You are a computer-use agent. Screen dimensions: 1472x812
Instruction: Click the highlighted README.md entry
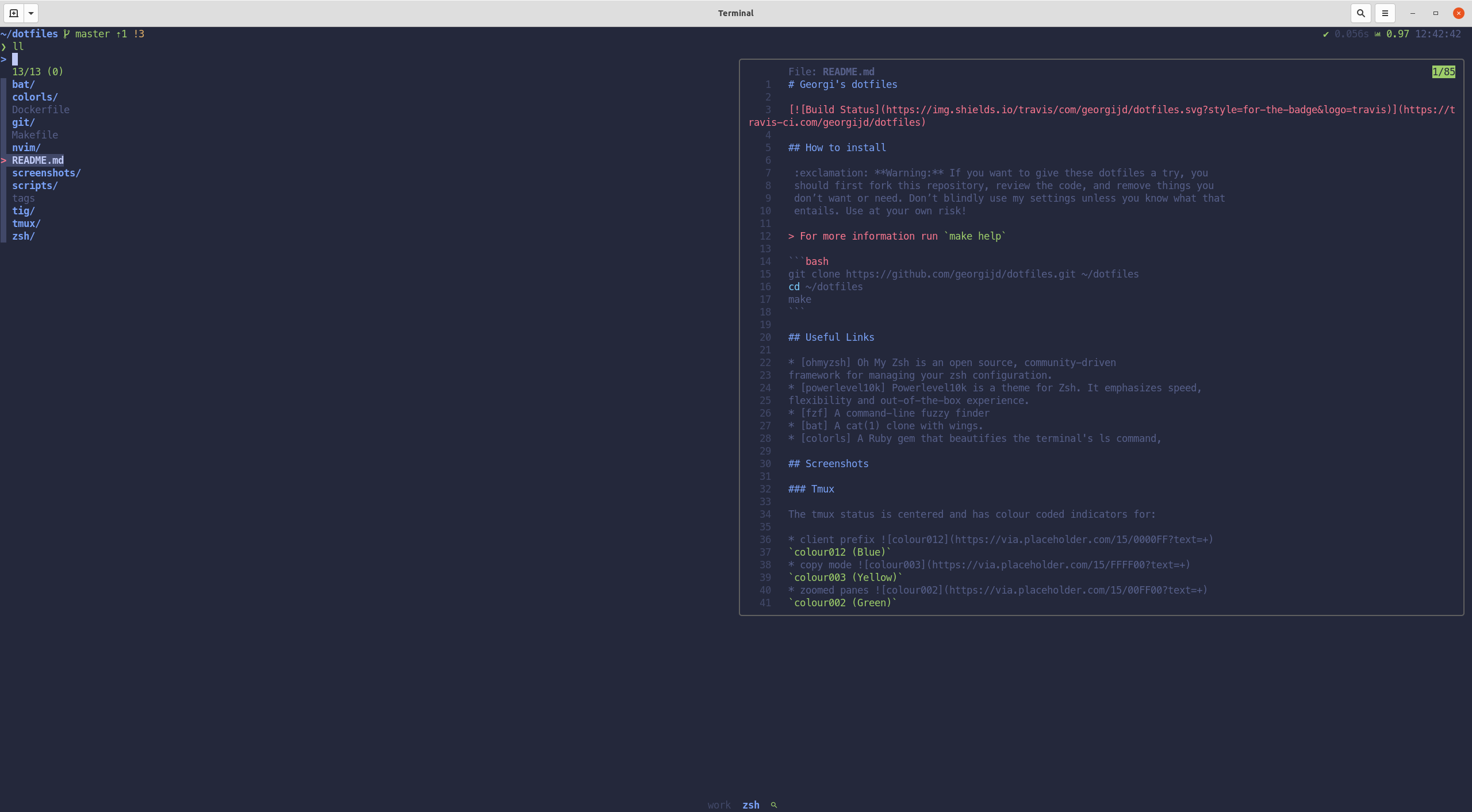37,160
